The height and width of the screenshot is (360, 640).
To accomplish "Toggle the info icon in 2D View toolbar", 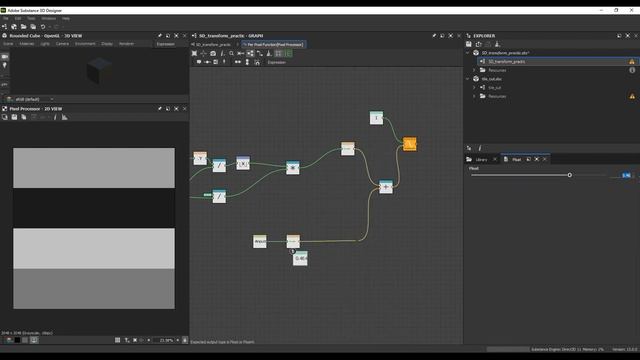I will 55,117.
